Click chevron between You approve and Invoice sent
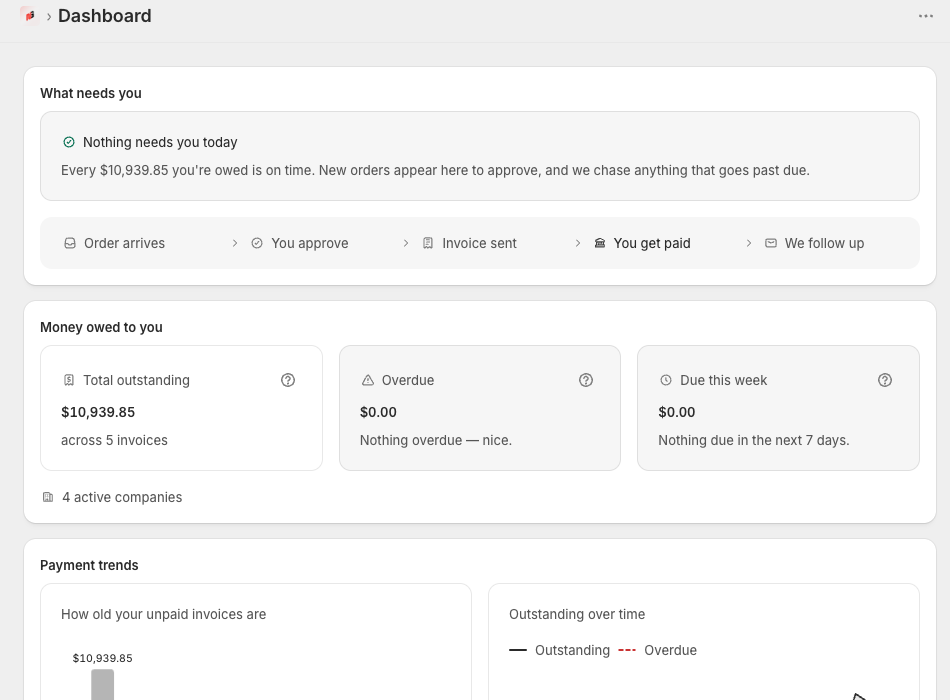Viewport: 950px width, 700px height. tap(406, 243)
